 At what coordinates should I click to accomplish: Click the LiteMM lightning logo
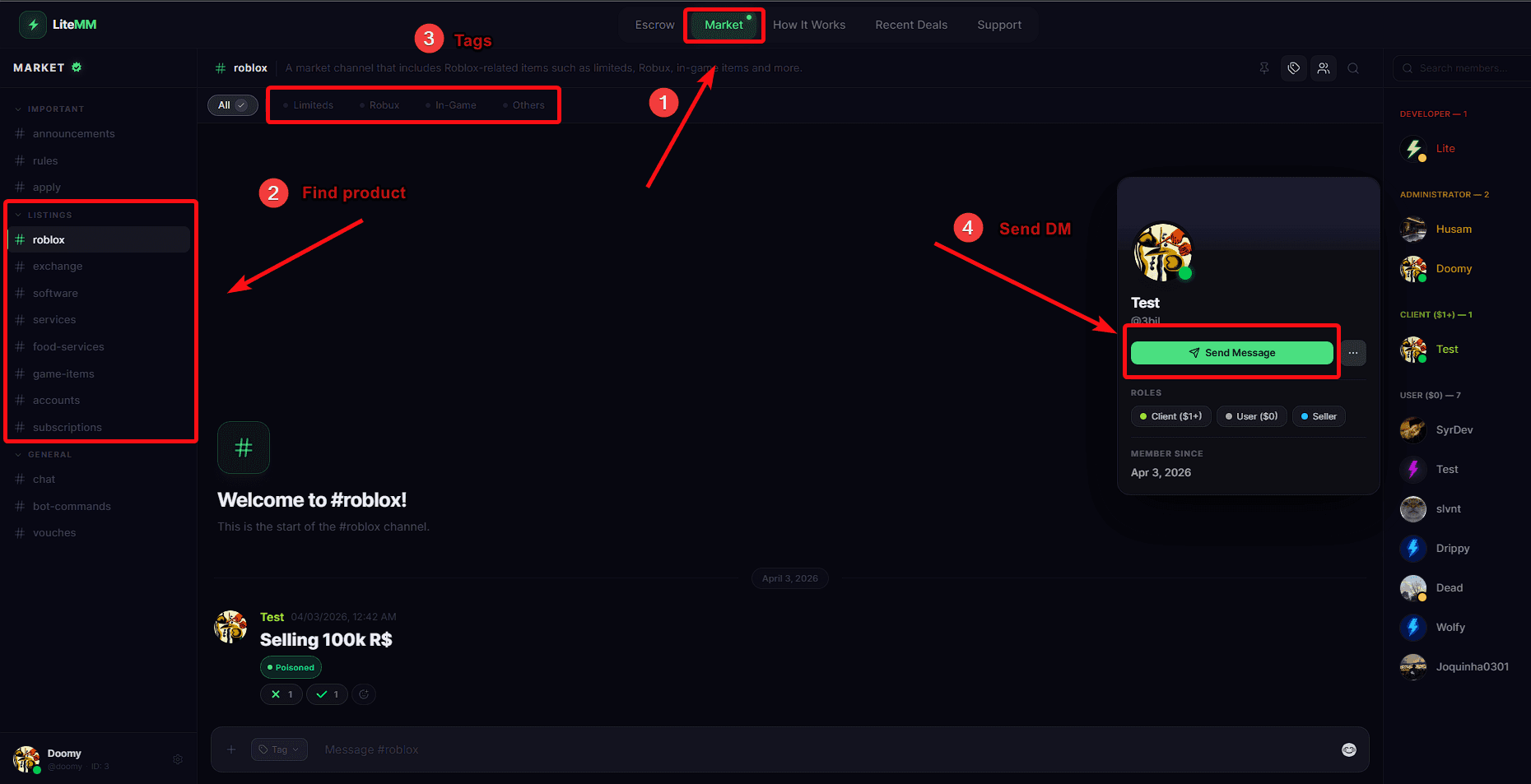coord(33,24)
